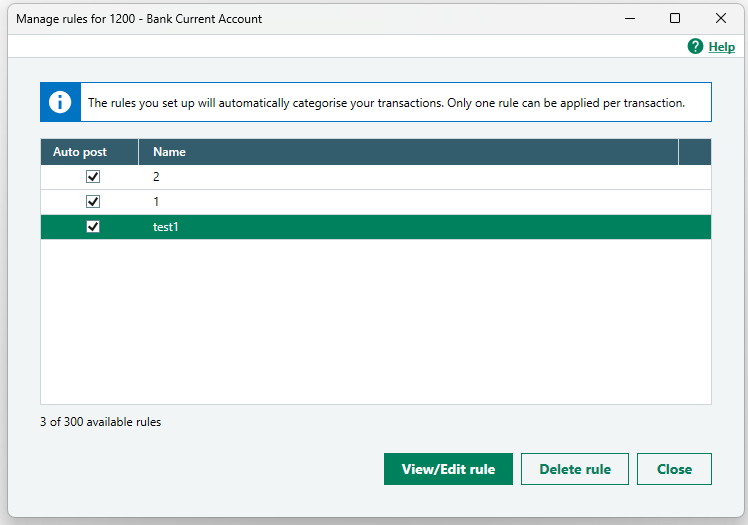This screenshot has width=748, height=525.
Task: Click the View/Edit rule button
Action: 448,469
